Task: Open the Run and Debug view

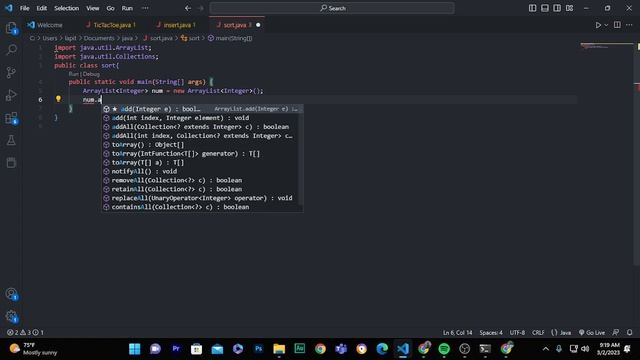Action: (x=11, y=95)
